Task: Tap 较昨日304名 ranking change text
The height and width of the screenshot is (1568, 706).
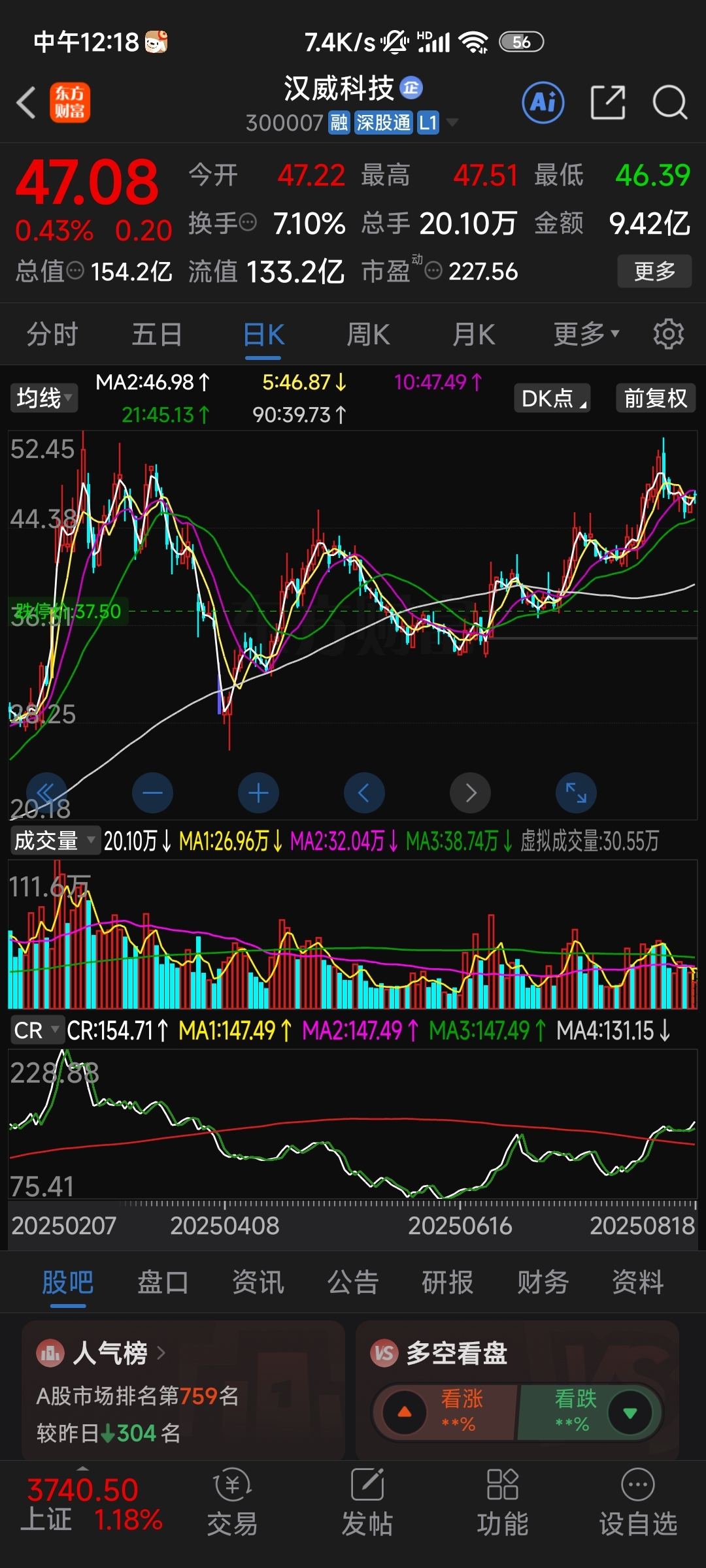Action: (109, 1433)
